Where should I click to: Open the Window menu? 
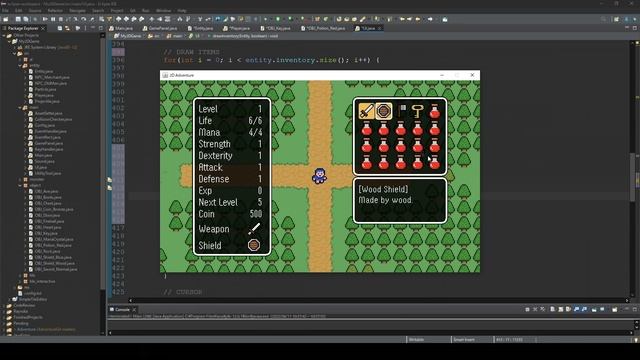tap(163, 11)
